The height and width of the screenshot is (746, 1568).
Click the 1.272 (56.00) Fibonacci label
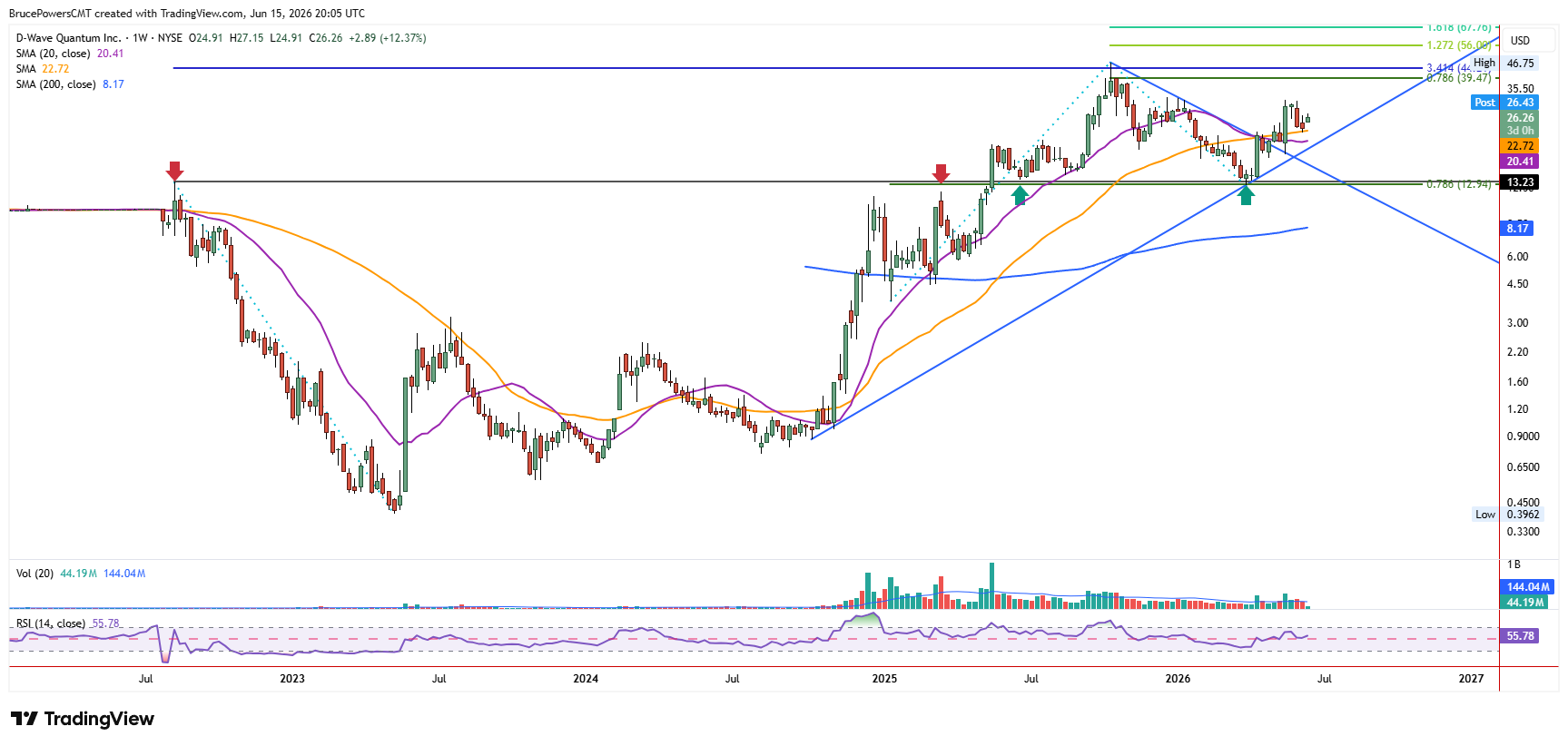pyautogui.click(x=1458, y=45)
